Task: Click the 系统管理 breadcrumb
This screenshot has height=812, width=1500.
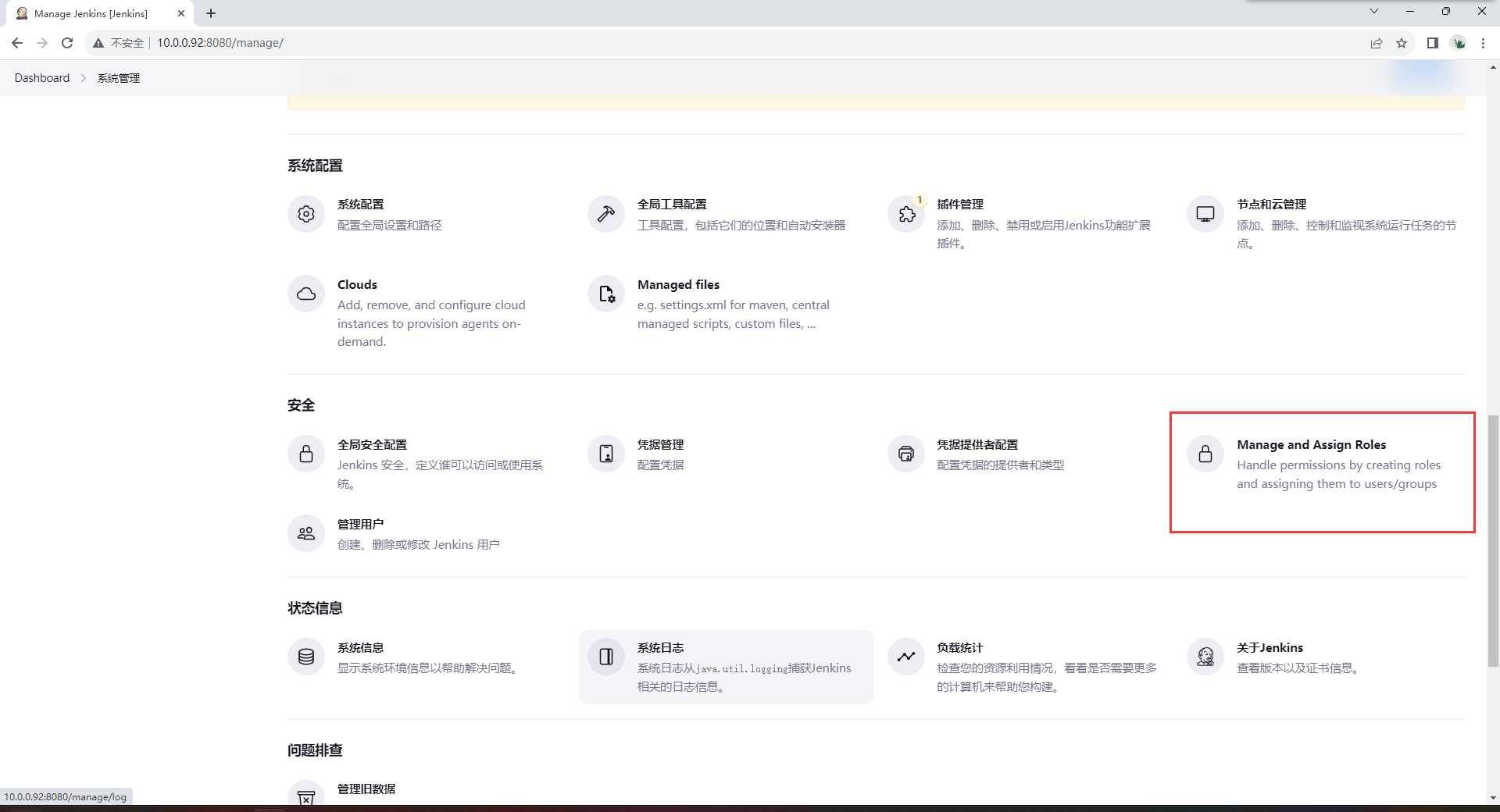Action: (119, 78)
